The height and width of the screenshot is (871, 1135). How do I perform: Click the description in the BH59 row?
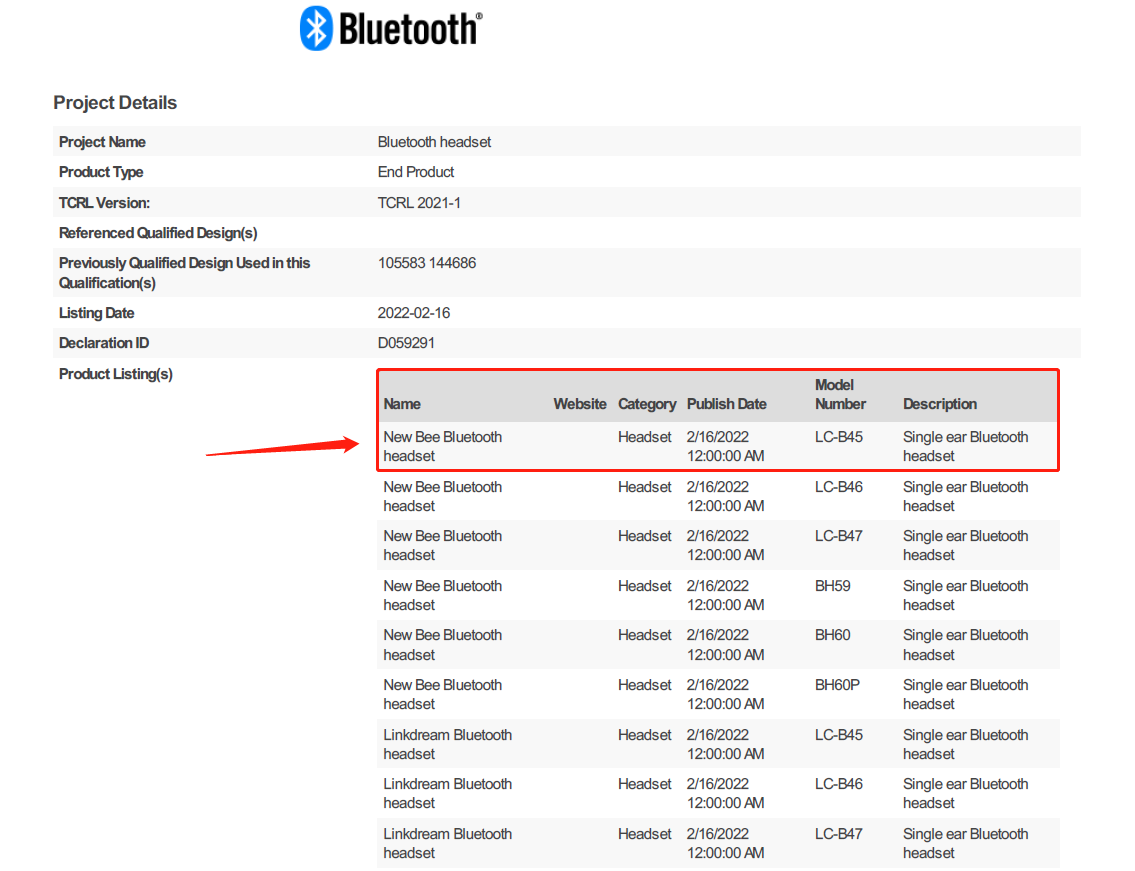965,596
